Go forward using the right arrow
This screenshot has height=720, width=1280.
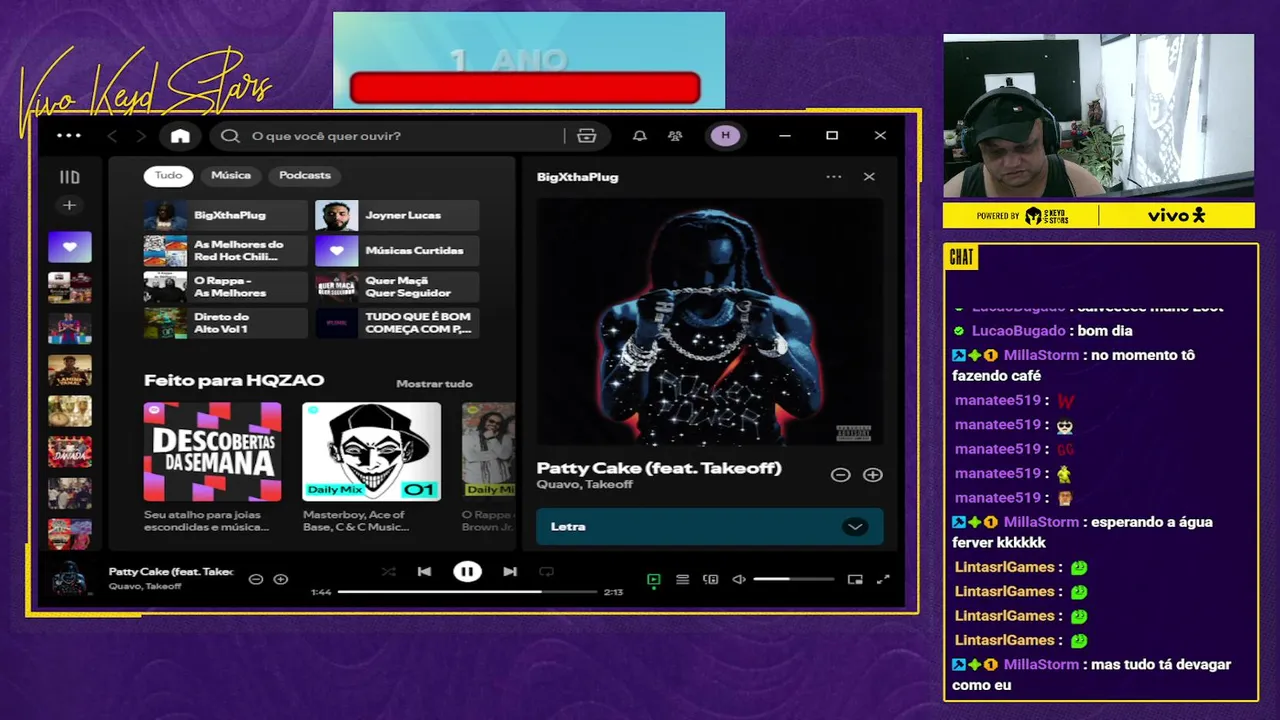(141, 136)
